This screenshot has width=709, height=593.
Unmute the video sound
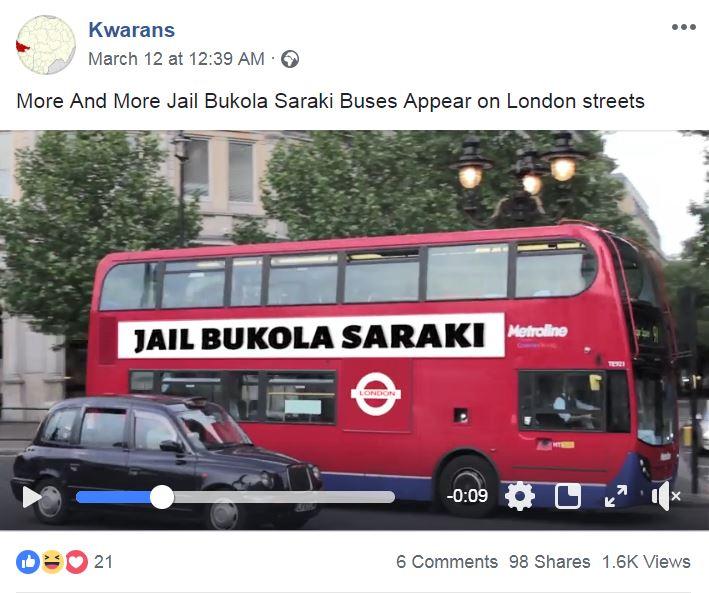[666, 496]
